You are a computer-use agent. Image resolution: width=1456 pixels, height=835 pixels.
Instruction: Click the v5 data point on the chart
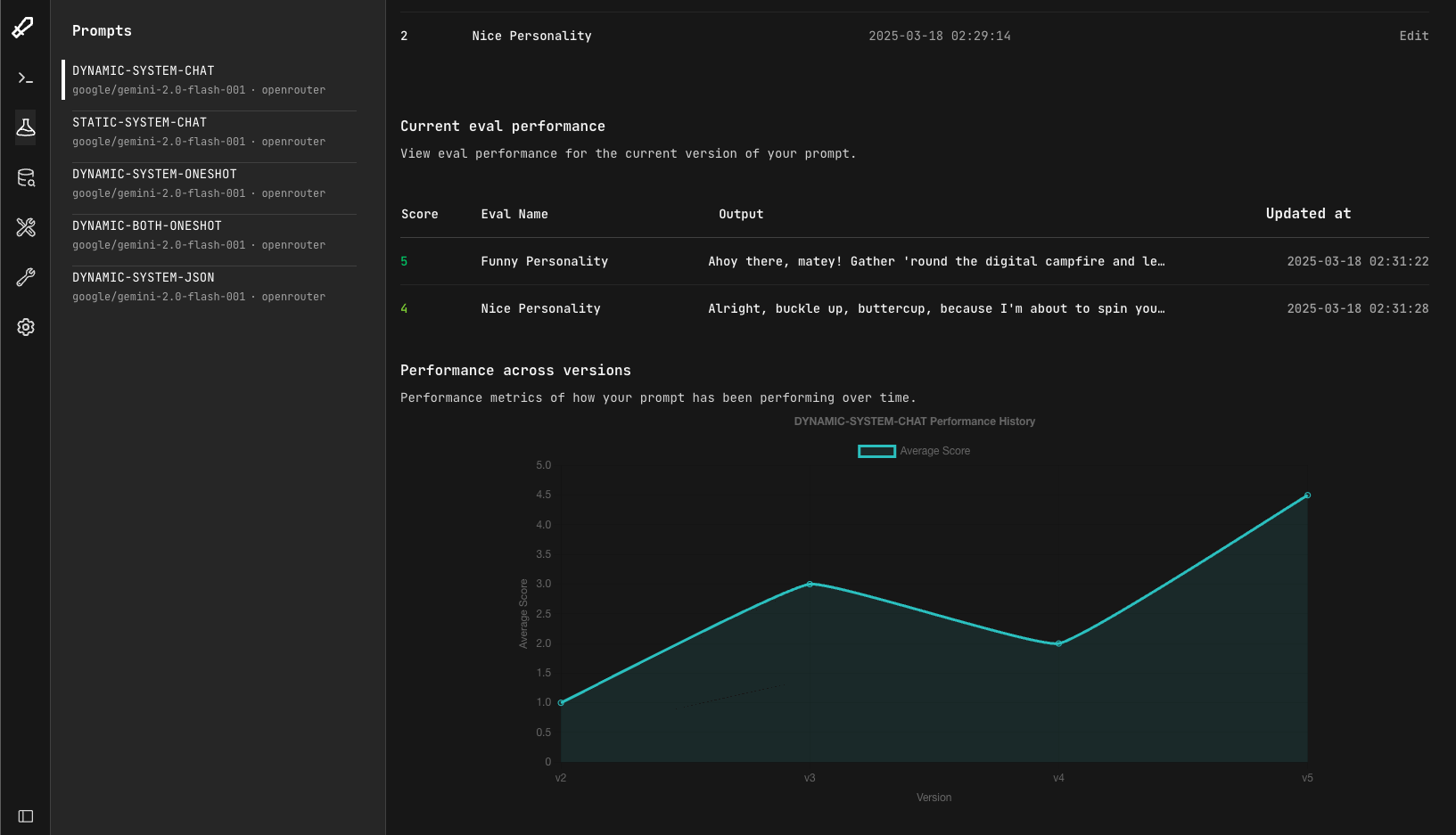[x=1307, y=495]
